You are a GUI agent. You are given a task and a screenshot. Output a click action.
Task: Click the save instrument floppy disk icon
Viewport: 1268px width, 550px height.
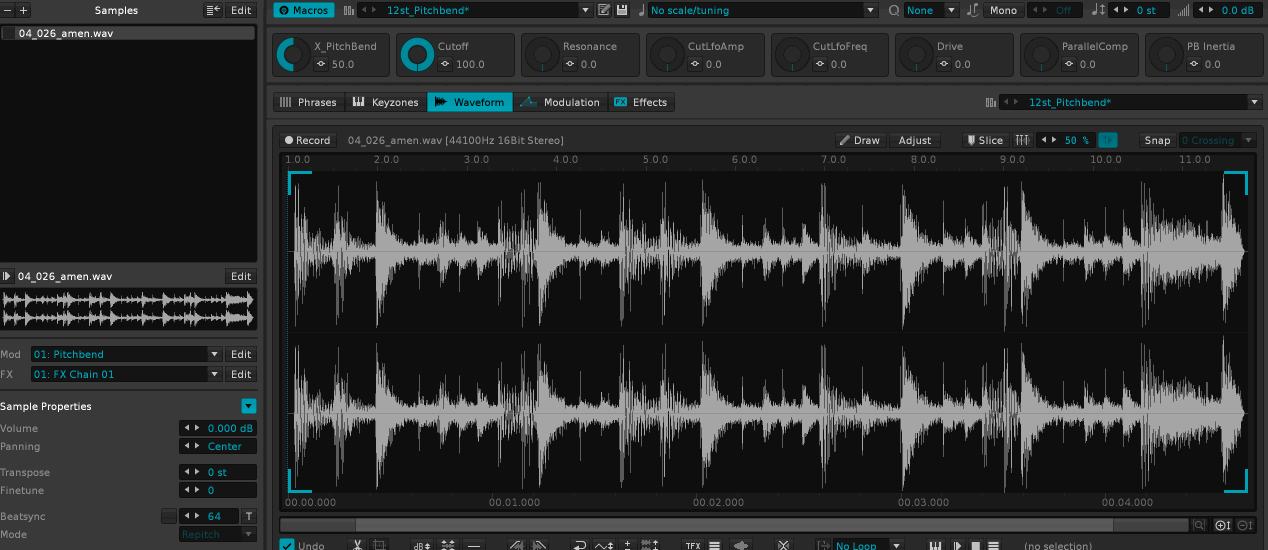pyautogui.click(x=622, y=10)
